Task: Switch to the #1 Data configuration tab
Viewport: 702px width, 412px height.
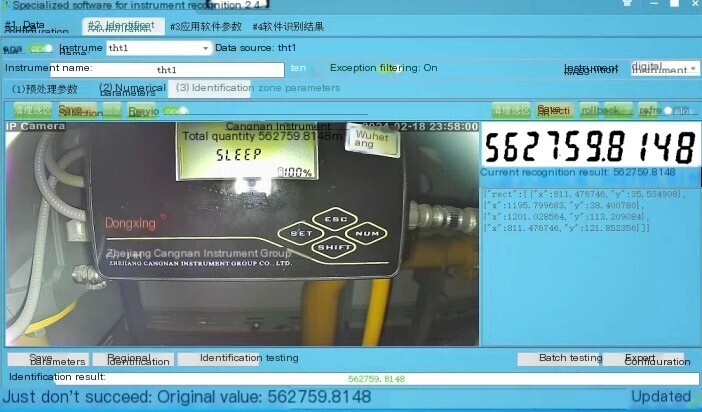Action: point(37,26)
